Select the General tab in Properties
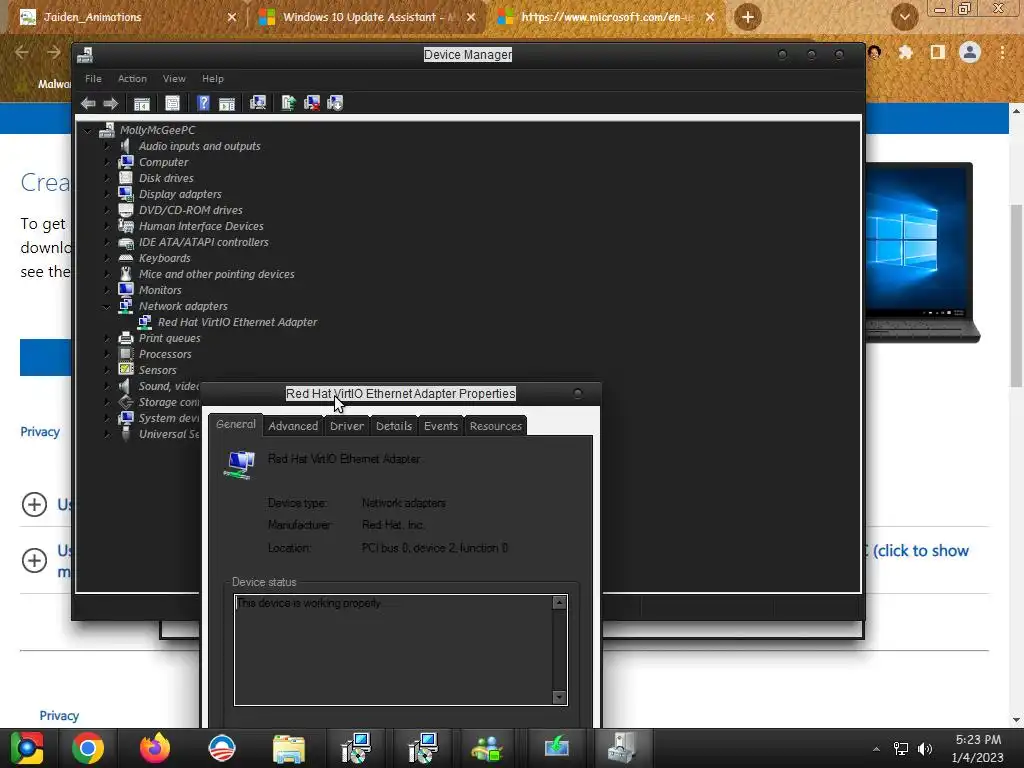 (236, 424)
